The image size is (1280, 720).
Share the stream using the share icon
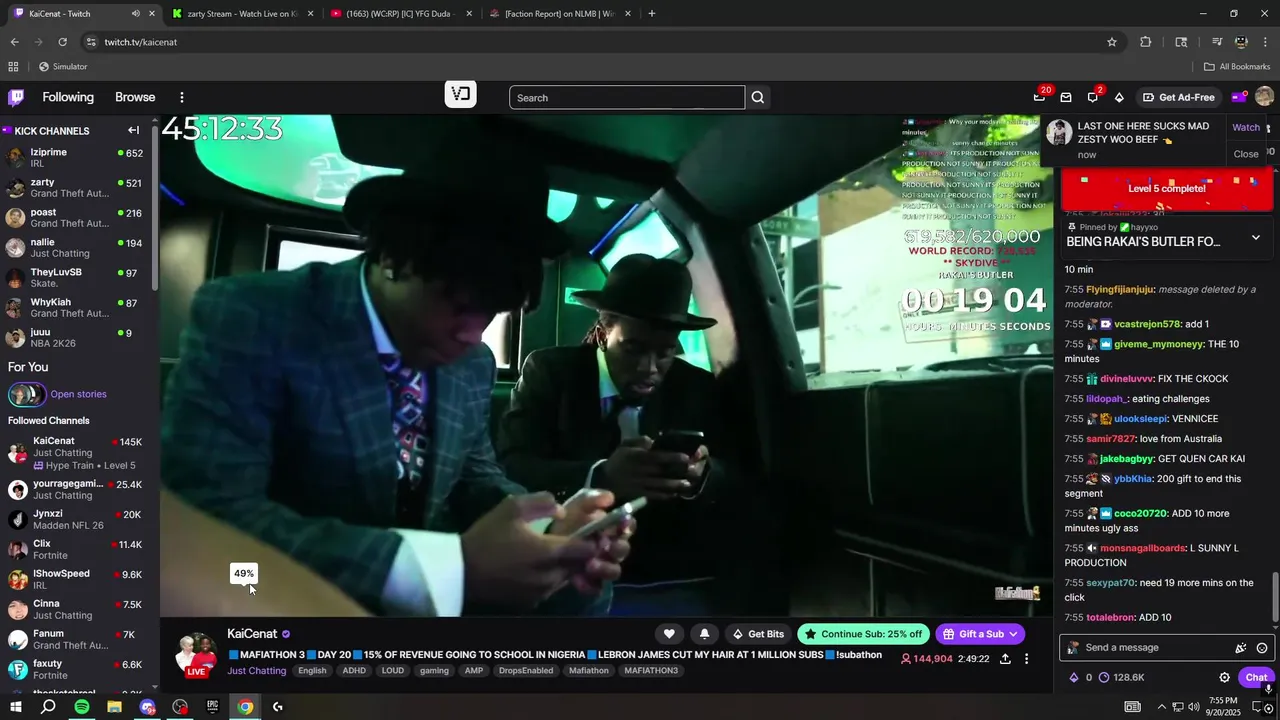coord(1005,659)
